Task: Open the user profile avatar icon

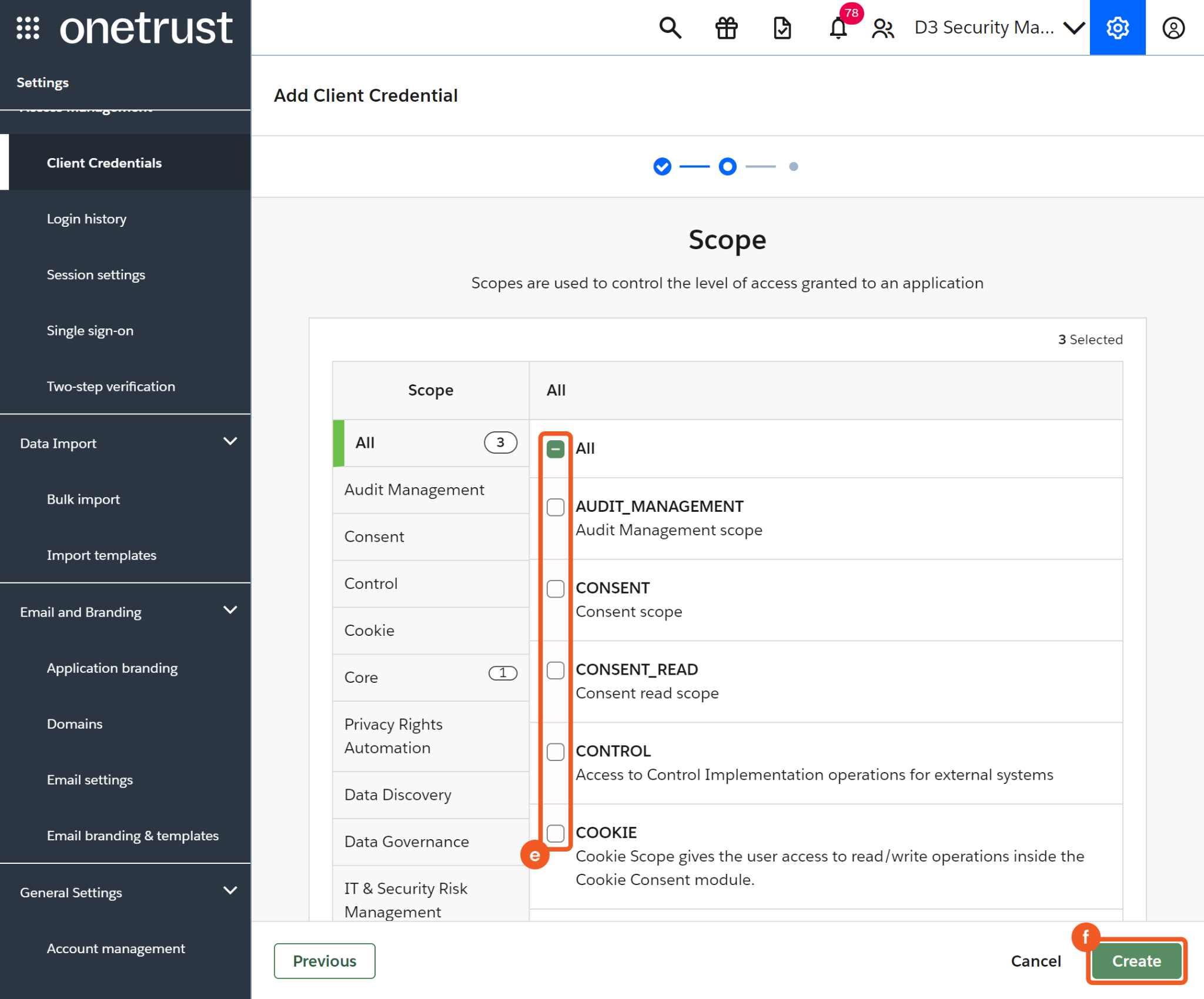Action: (x=1173, y=28)
